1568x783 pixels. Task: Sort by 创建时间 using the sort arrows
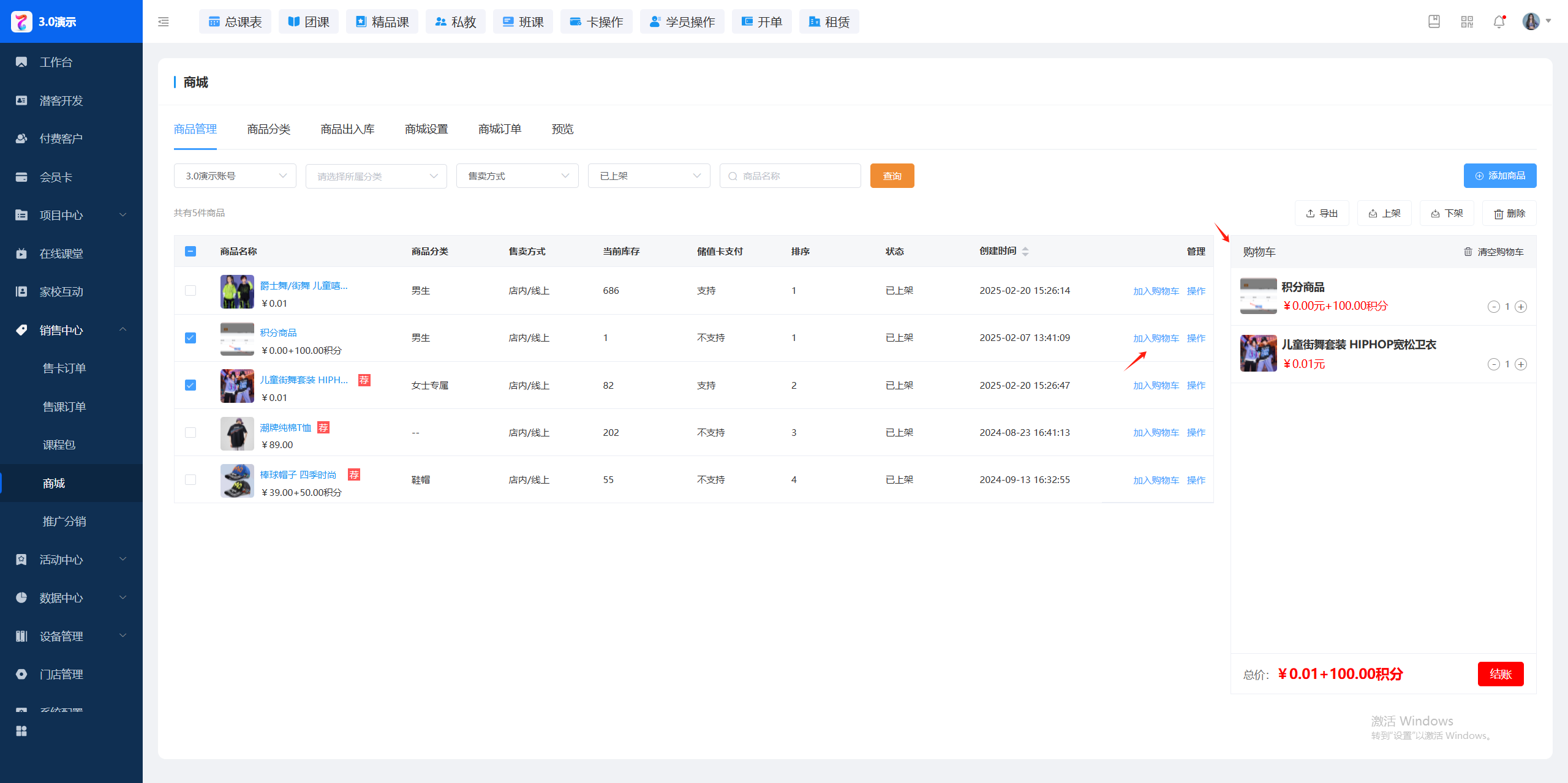coord(1025,251)
